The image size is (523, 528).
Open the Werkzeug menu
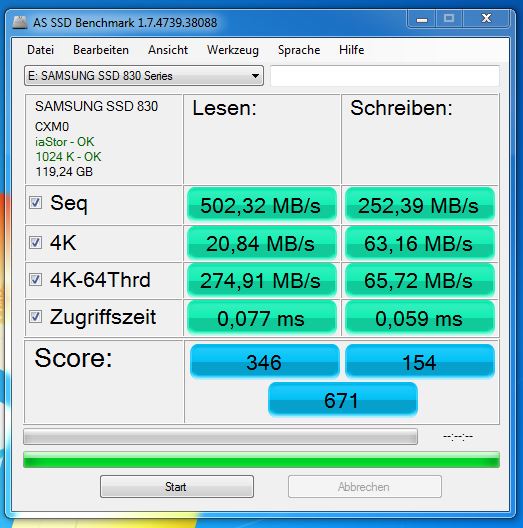(x=233, y=50)
